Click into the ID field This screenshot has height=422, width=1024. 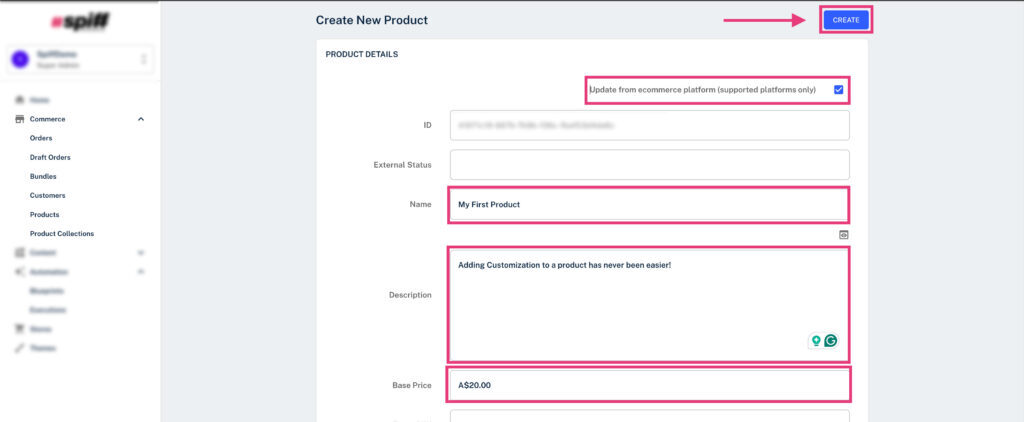click(649, 125)
